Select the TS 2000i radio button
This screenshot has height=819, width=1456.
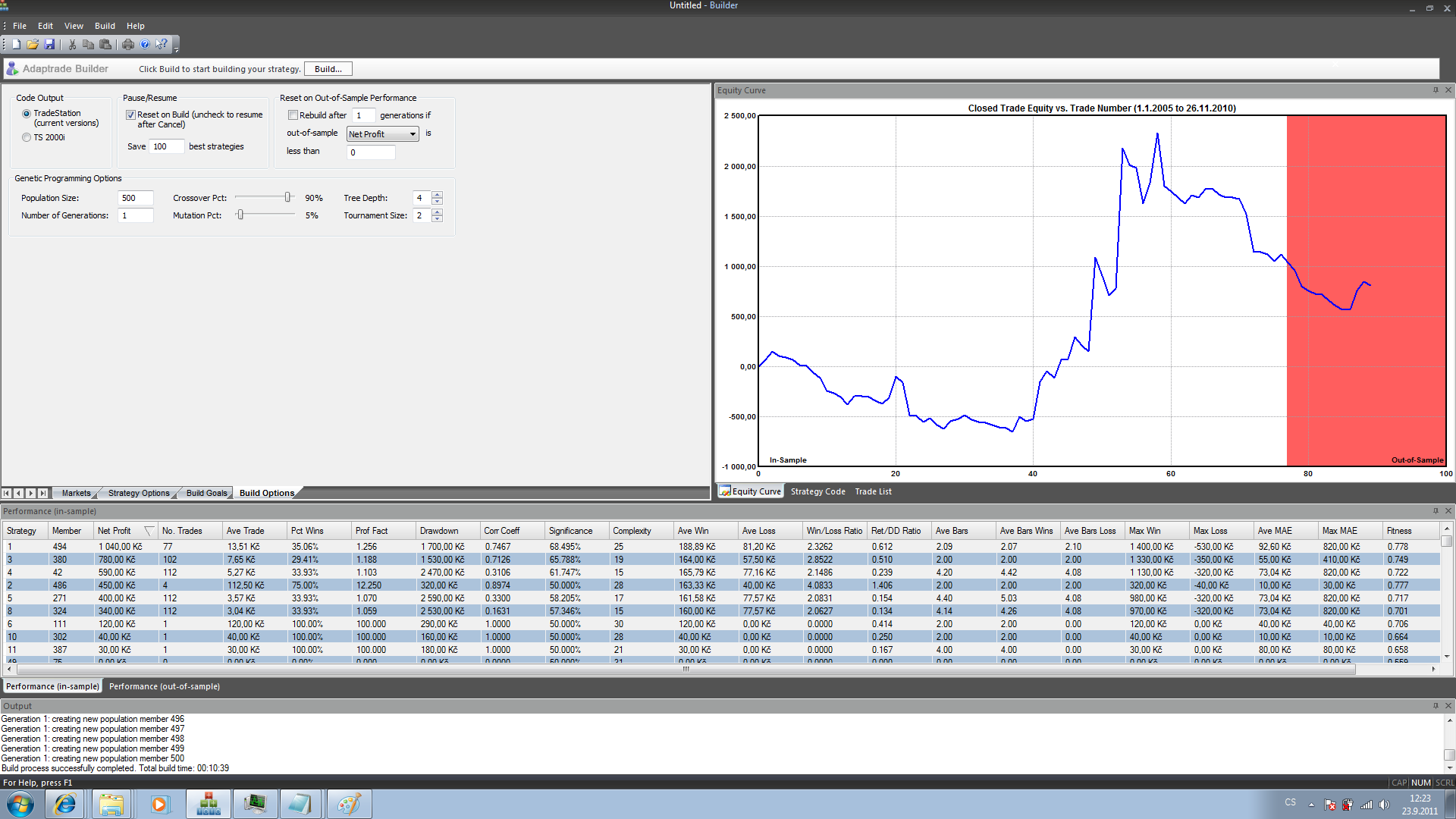point(27,137)
